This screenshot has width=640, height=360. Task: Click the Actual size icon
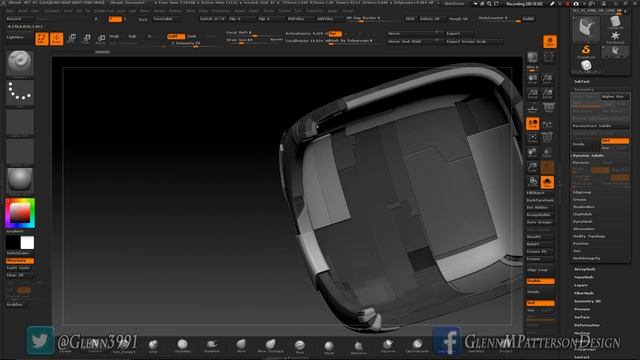pyautogui.click(x=533, y=93)
